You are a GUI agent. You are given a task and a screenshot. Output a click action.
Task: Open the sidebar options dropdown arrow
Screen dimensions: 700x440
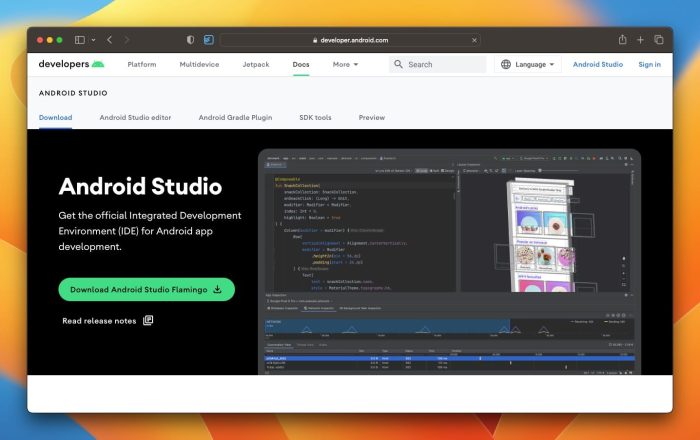coord(93,40)
